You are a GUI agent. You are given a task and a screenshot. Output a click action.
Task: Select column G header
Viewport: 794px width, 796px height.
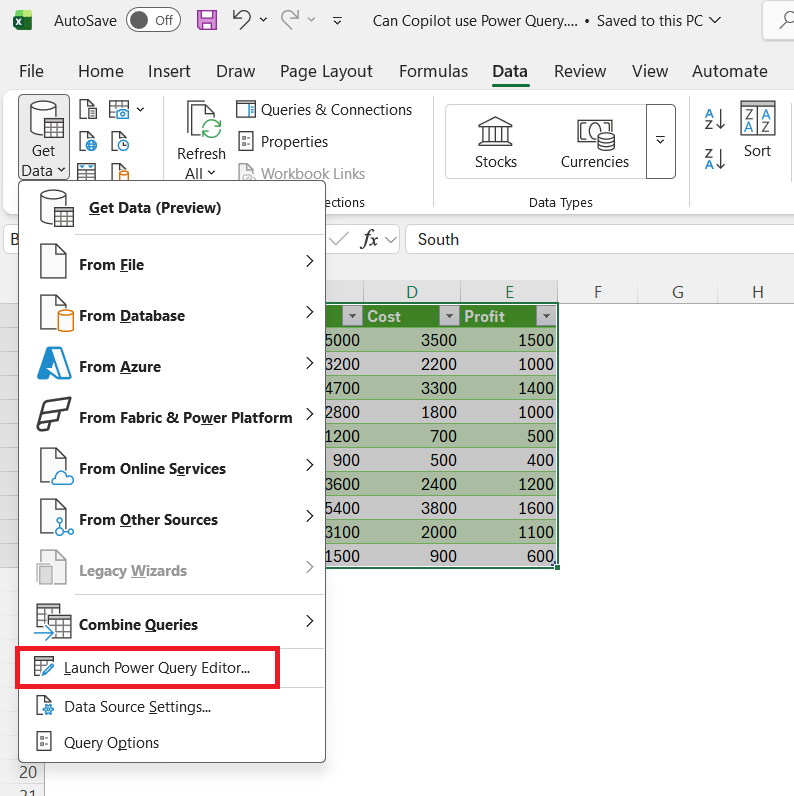pyautogui.click(x=678, y=292)
